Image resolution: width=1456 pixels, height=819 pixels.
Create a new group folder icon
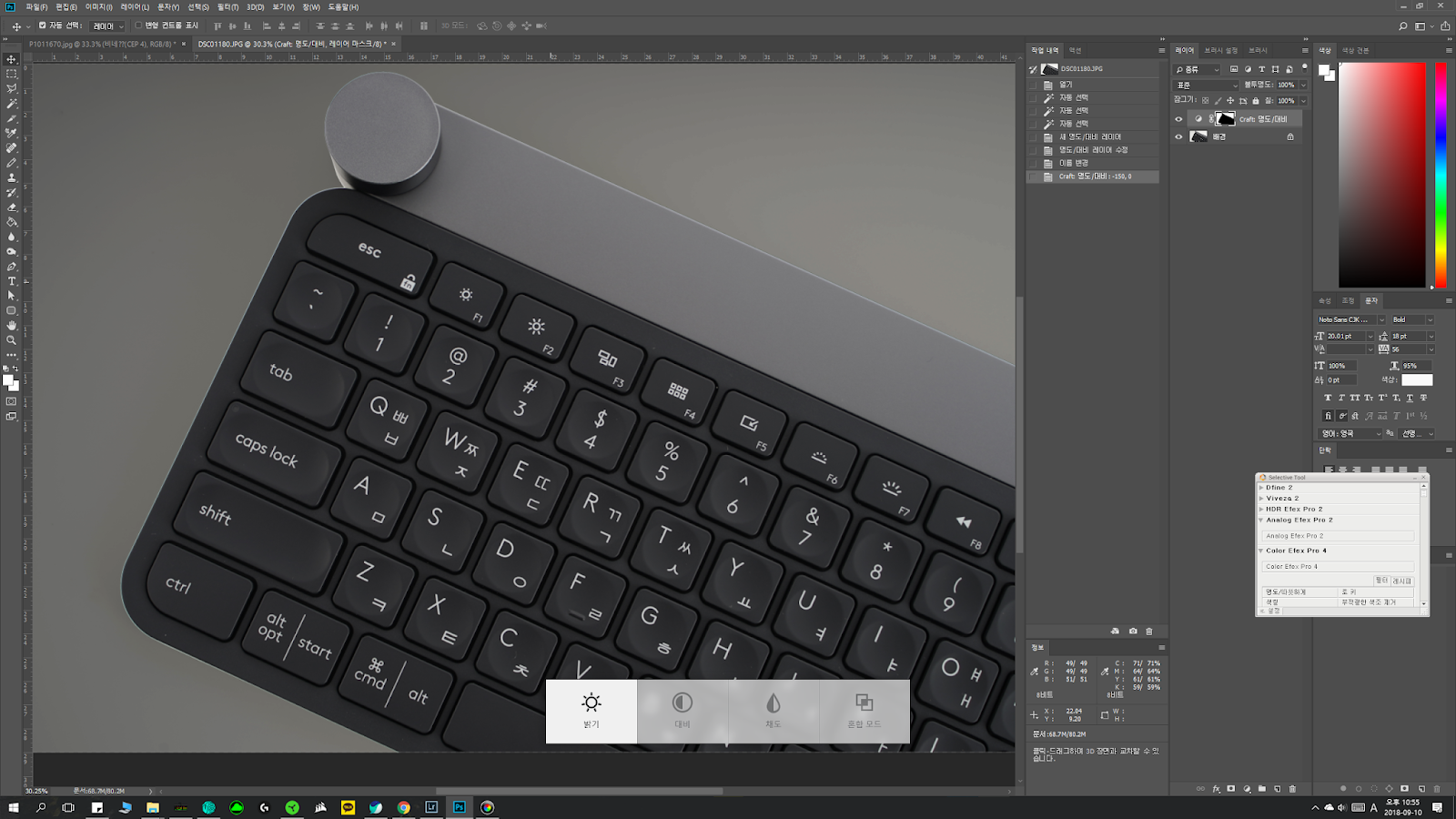pos(1262,789)
